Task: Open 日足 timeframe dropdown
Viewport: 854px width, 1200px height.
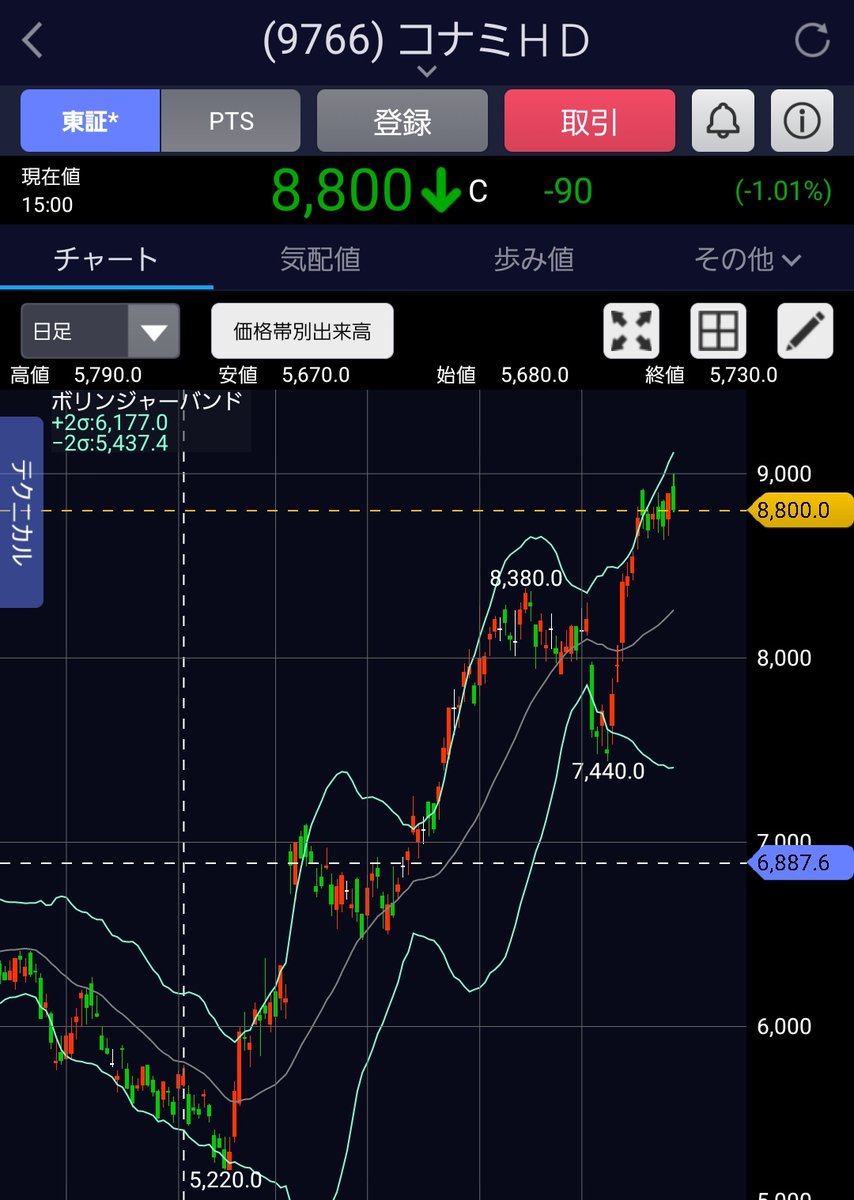Action: tap(100, 331)
